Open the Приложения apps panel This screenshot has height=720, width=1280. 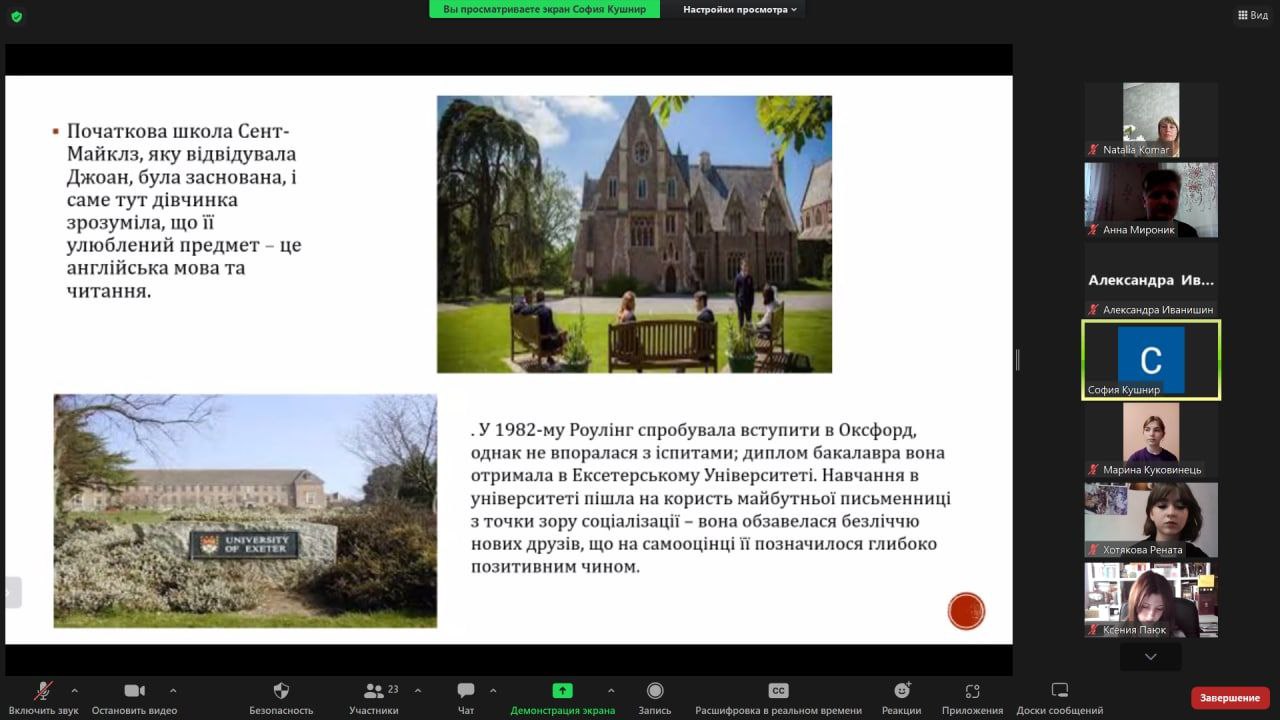[972, 698]
